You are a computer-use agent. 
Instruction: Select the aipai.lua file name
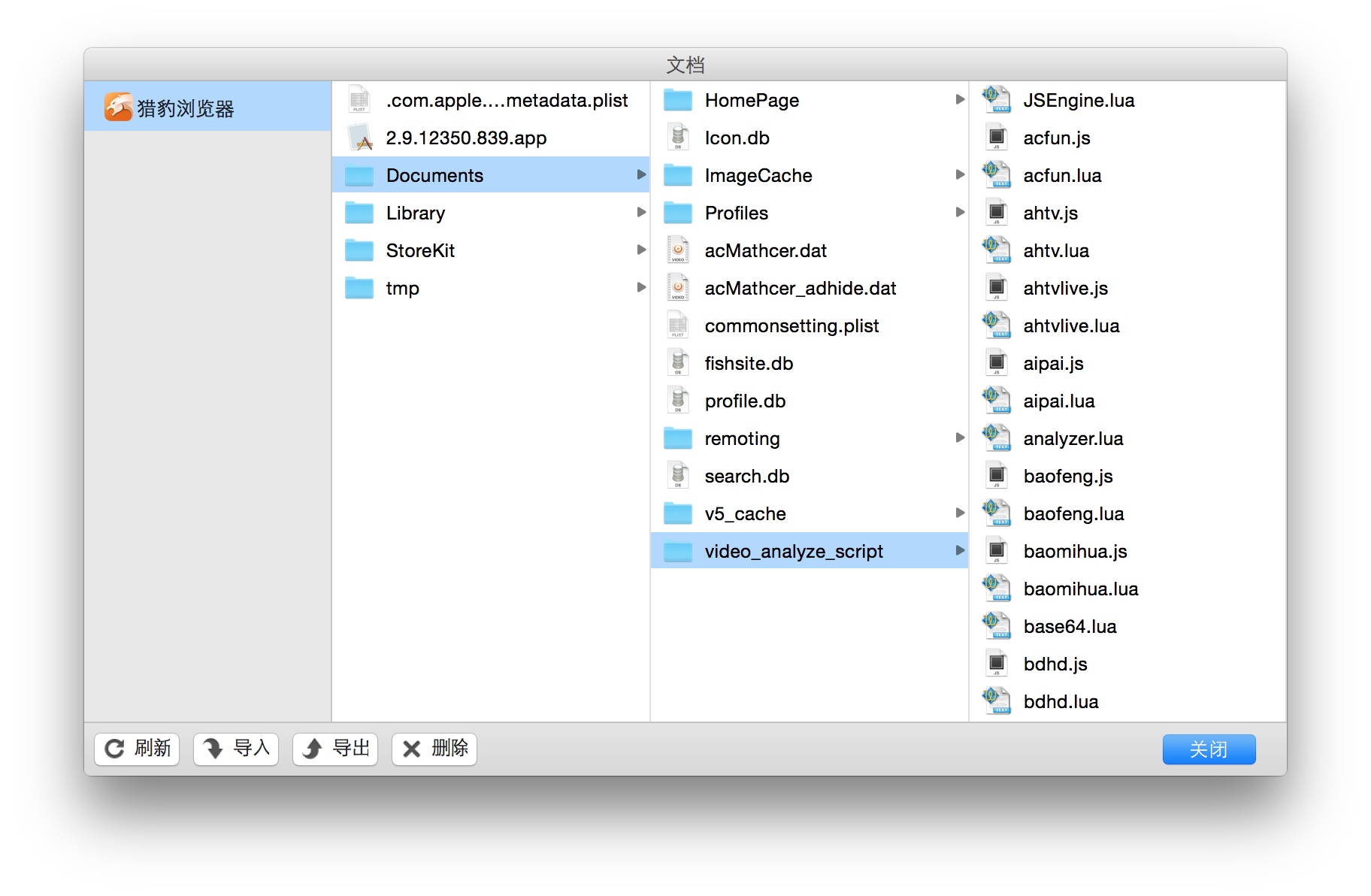(x=1059, y=401)
